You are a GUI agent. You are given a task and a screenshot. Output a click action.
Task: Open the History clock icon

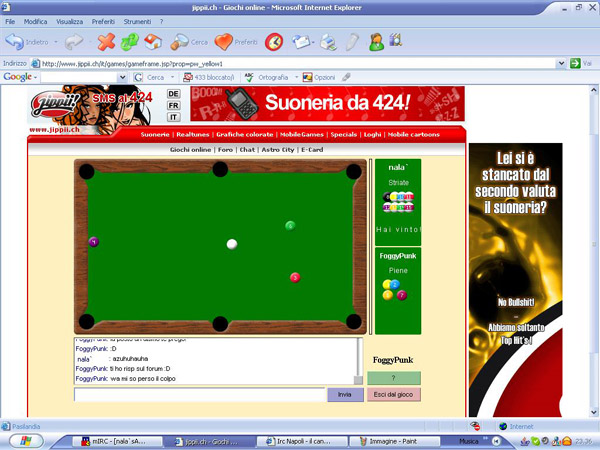click(273, 42)
